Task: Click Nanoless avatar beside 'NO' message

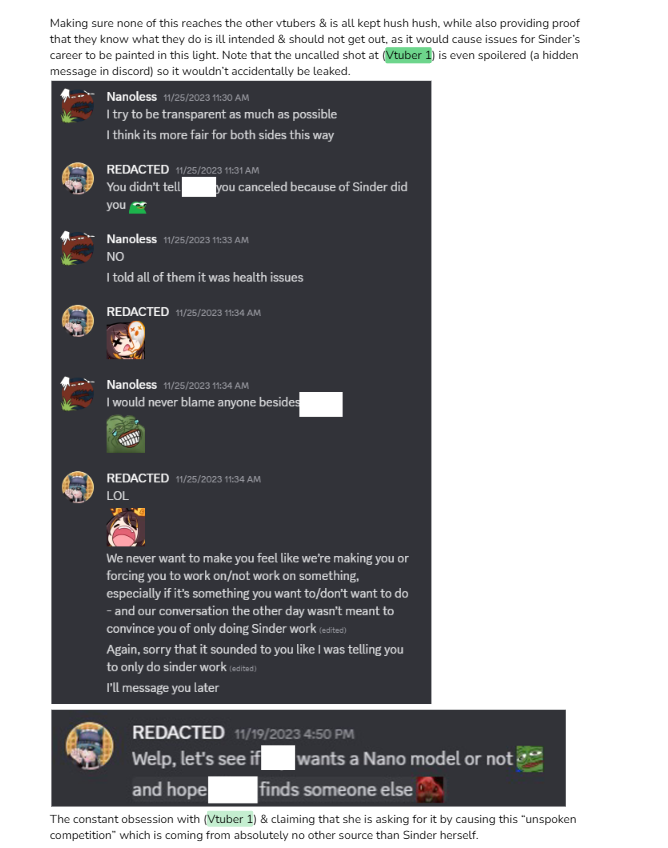Action: point(77,248)
